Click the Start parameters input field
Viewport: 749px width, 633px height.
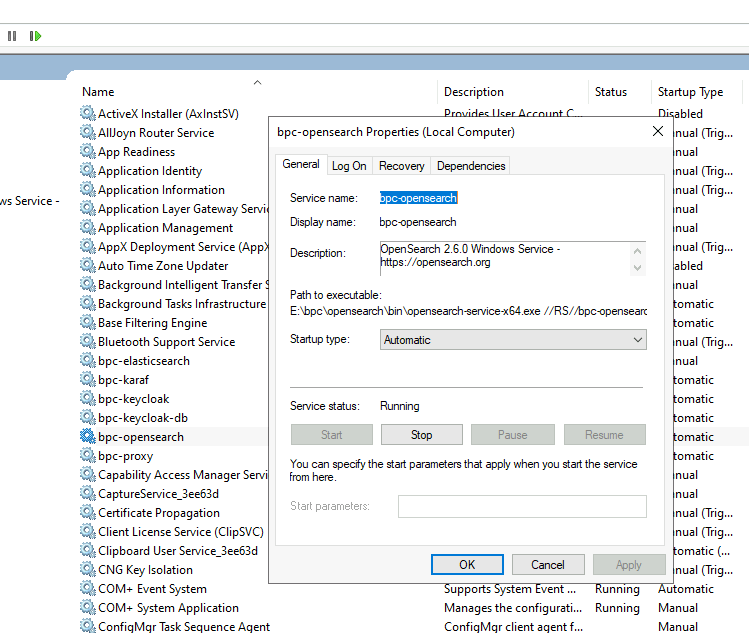pyautogui.click(x=522, y=506)
